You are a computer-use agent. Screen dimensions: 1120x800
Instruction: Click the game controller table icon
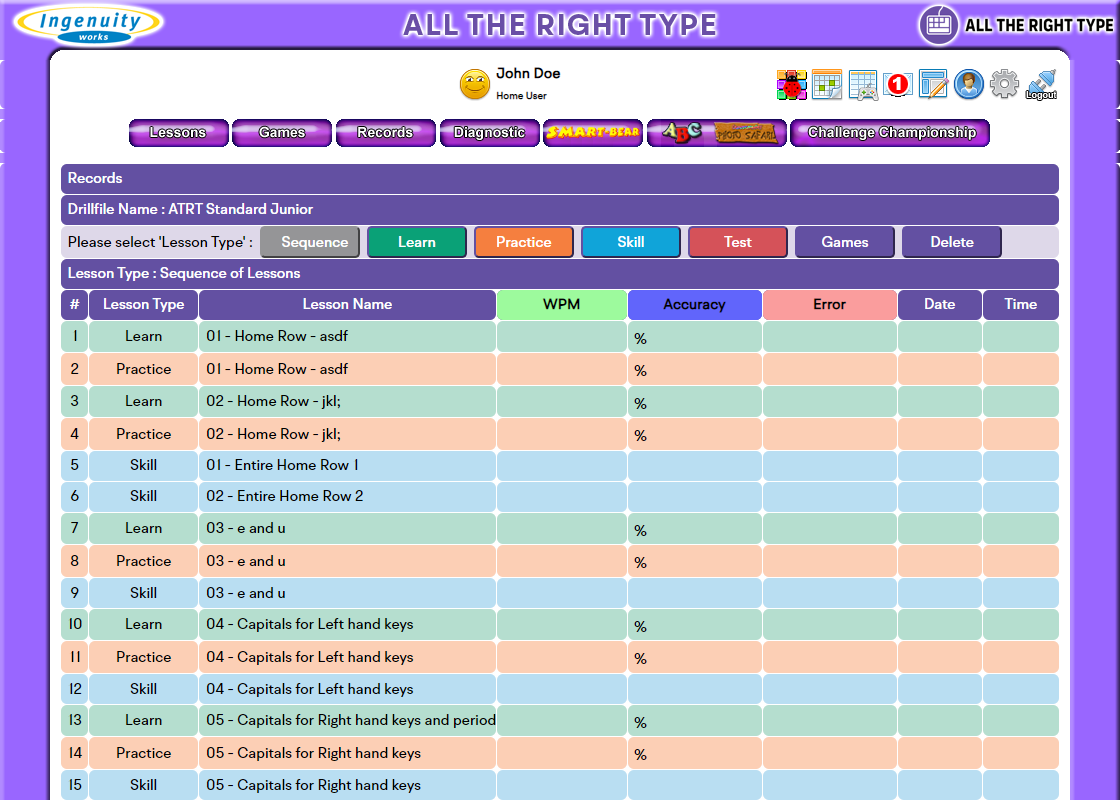(863, 85)
